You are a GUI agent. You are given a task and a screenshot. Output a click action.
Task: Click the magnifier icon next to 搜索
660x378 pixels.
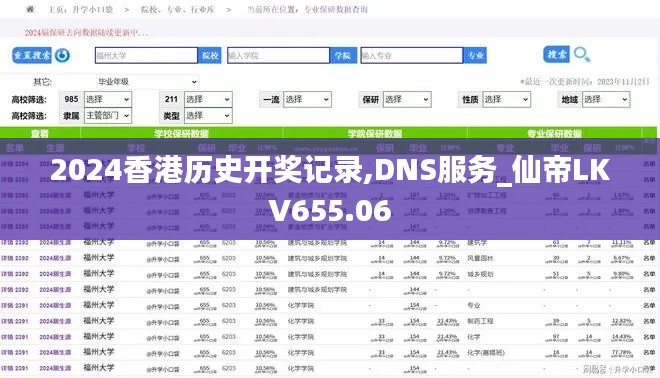coord(582,55)
